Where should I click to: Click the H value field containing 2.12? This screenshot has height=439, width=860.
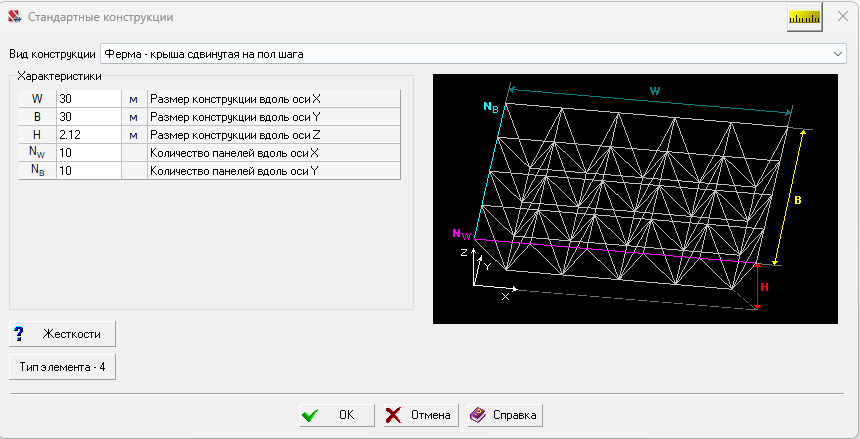point(88,135)
